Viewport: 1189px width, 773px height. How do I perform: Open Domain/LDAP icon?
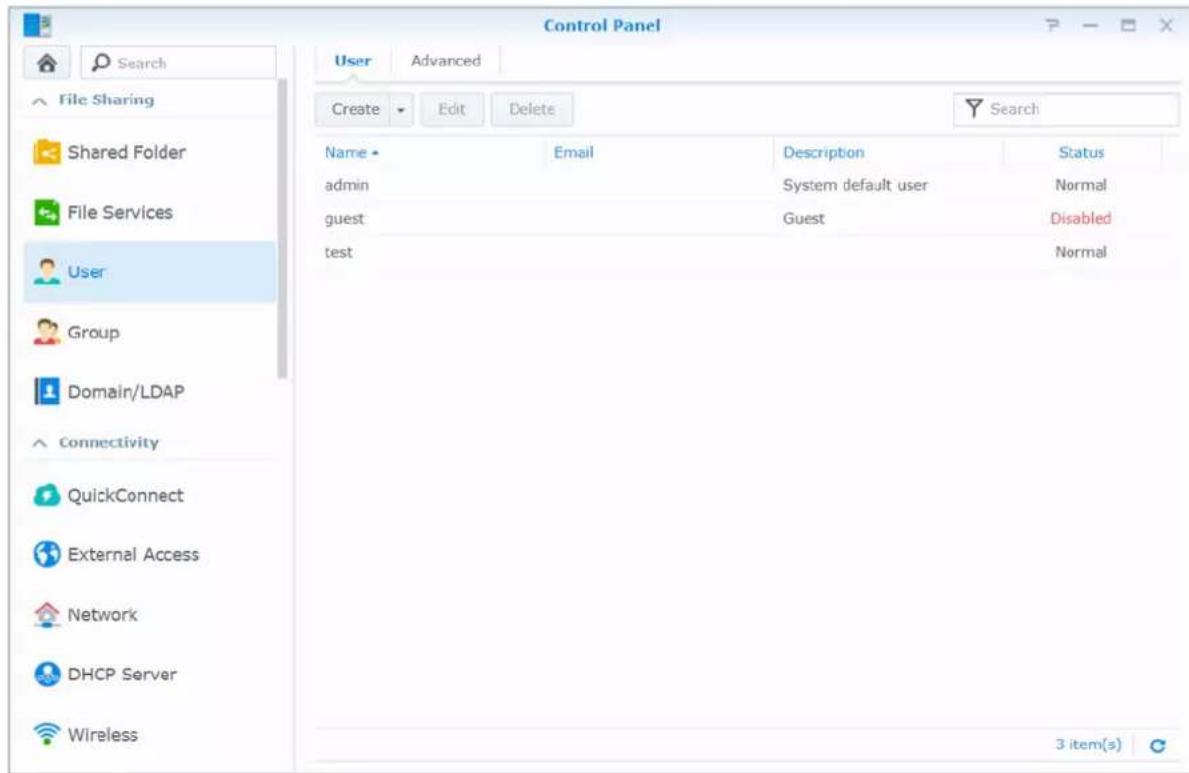pyautogui.click(x=46, y=391)
